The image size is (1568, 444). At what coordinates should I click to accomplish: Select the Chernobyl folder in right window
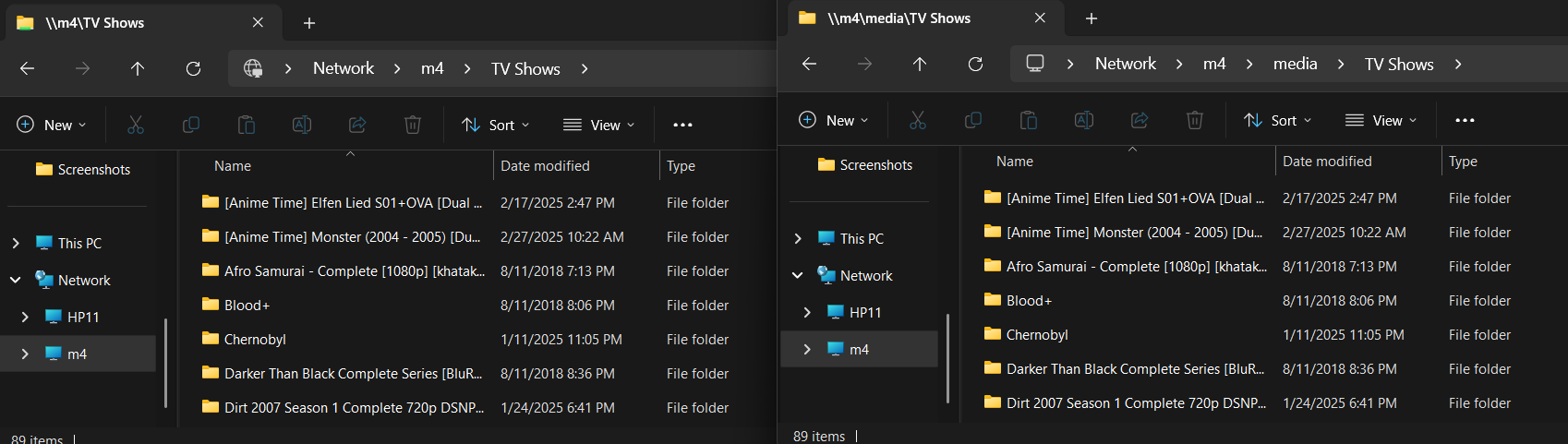coord(1037,335)
